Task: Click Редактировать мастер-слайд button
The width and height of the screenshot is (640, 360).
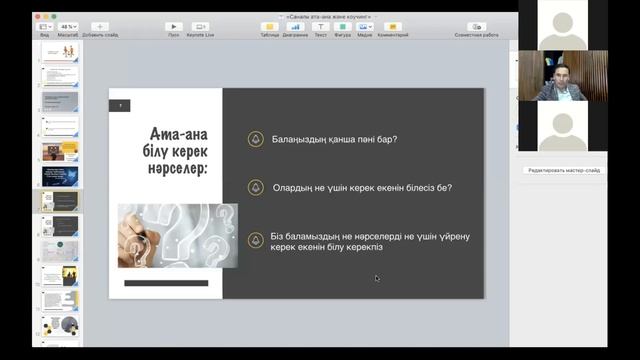Action: coord(564,170)
